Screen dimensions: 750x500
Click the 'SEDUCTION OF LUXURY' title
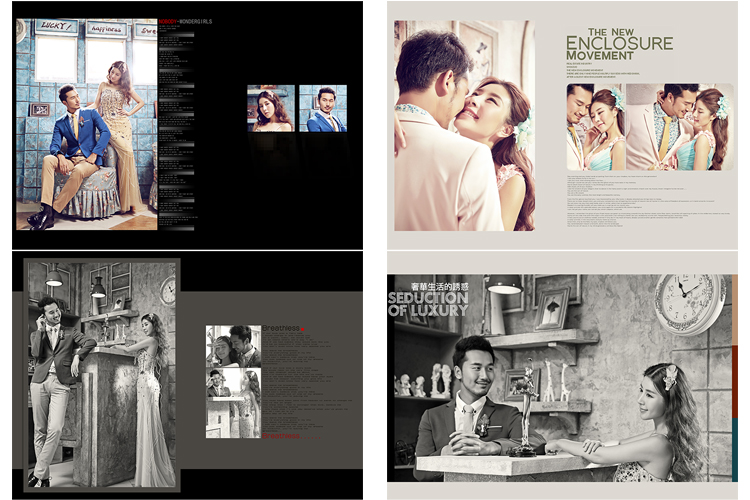pyautogui.click(x=428, y=303)
